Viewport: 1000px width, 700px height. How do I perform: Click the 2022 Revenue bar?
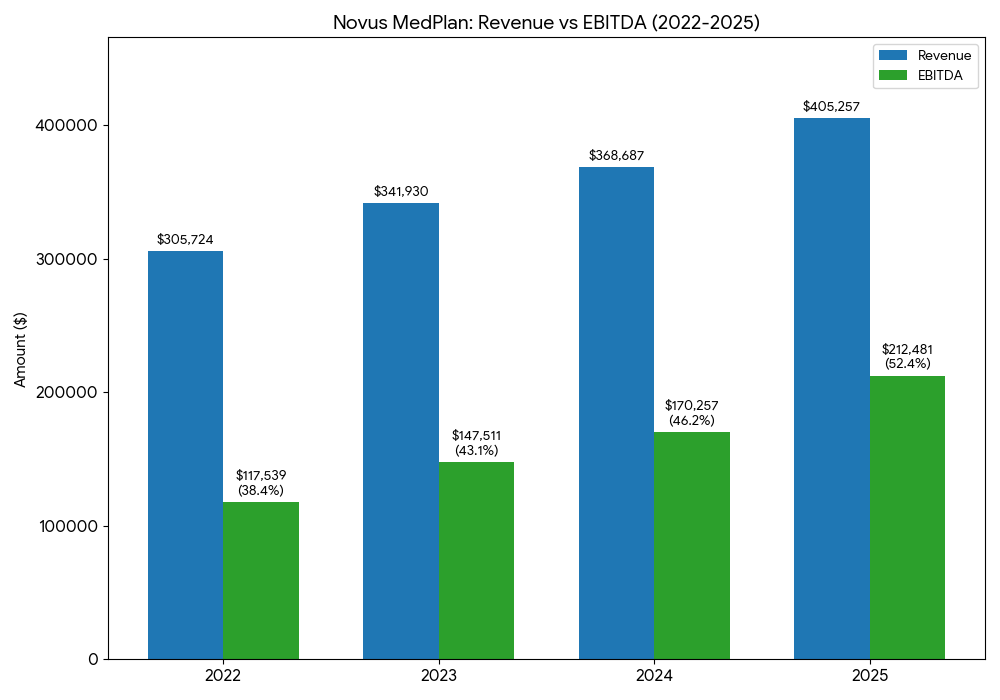pos(185,455)
